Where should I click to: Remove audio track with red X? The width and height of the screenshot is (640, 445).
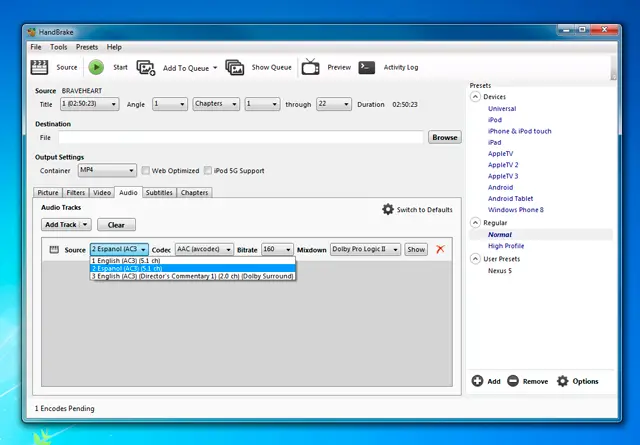(x=440, y=249)
